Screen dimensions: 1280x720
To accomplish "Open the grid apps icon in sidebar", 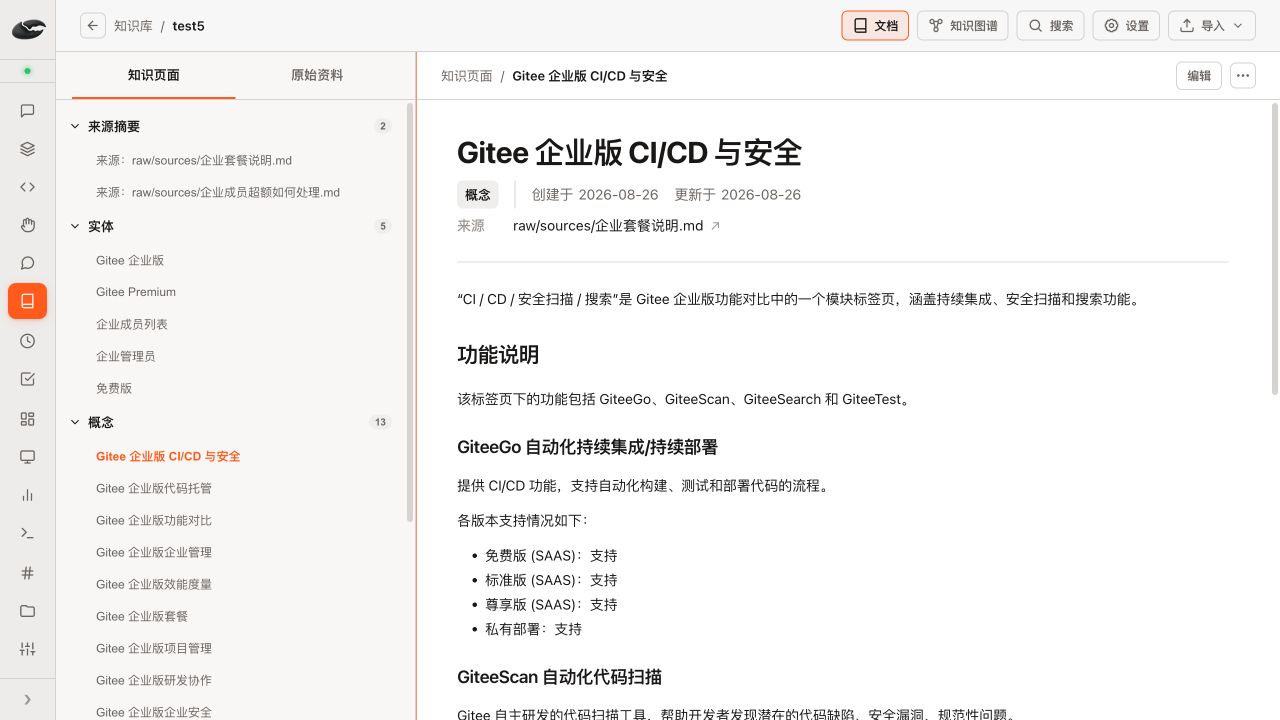I will [28, 419].
